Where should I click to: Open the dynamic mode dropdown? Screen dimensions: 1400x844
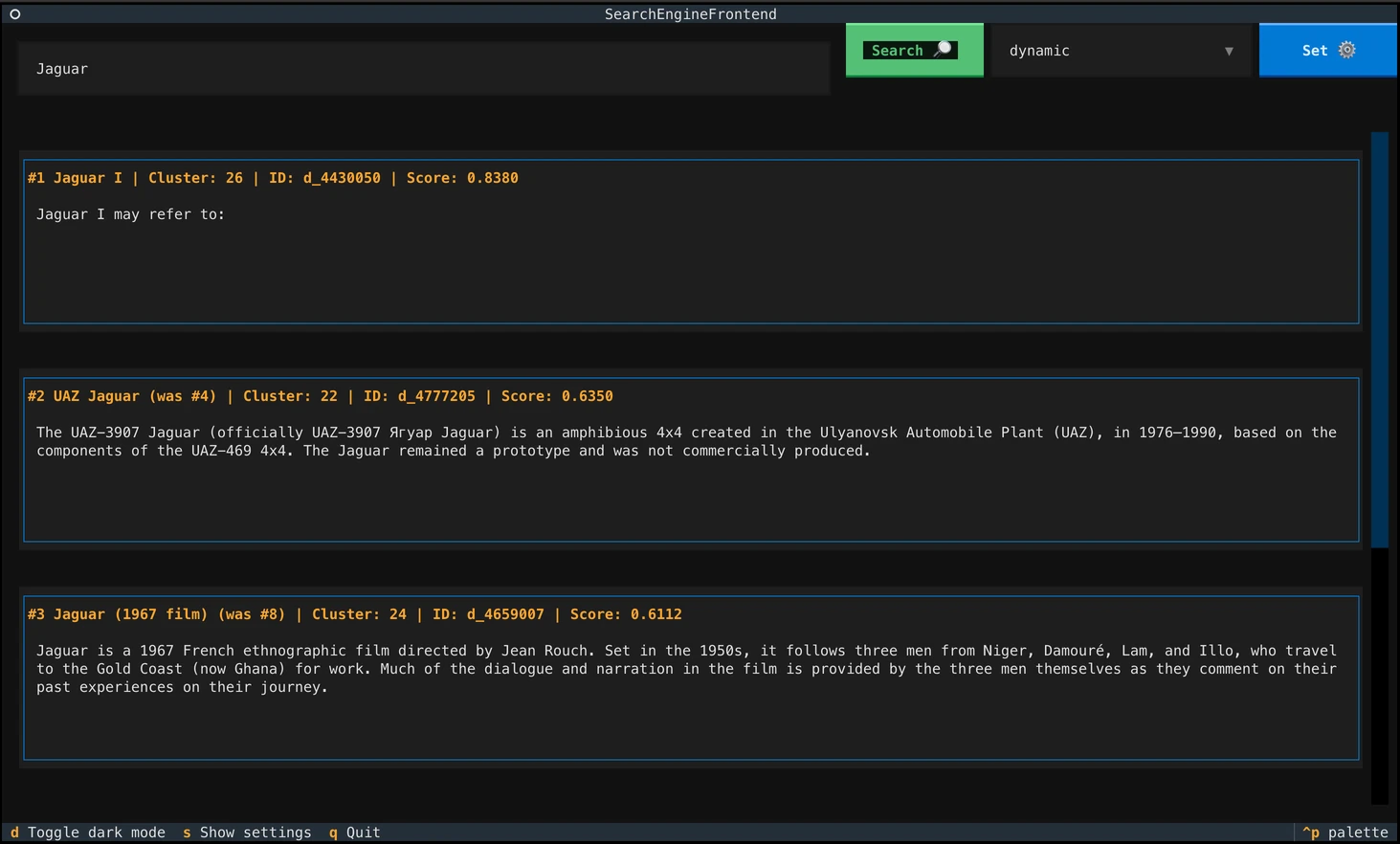[x=1121, y=51]
